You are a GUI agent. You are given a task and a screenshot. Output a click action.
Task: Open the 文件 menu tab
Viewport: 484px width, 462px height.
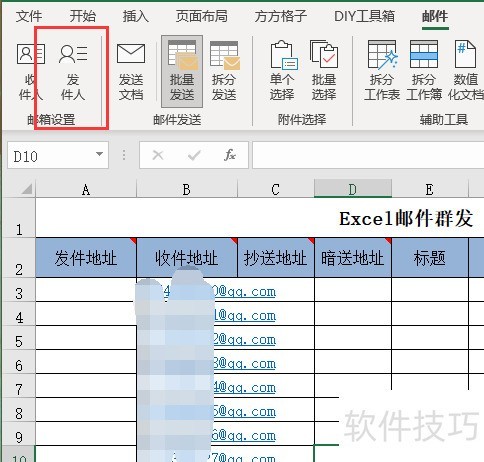[x=29, y=16]
